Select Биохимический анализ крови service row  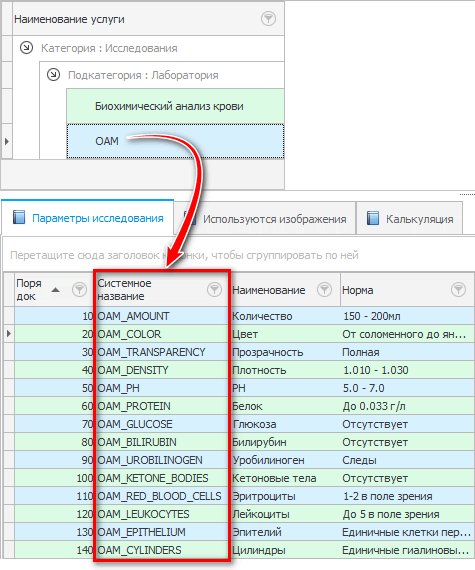(x=175, y=106)
